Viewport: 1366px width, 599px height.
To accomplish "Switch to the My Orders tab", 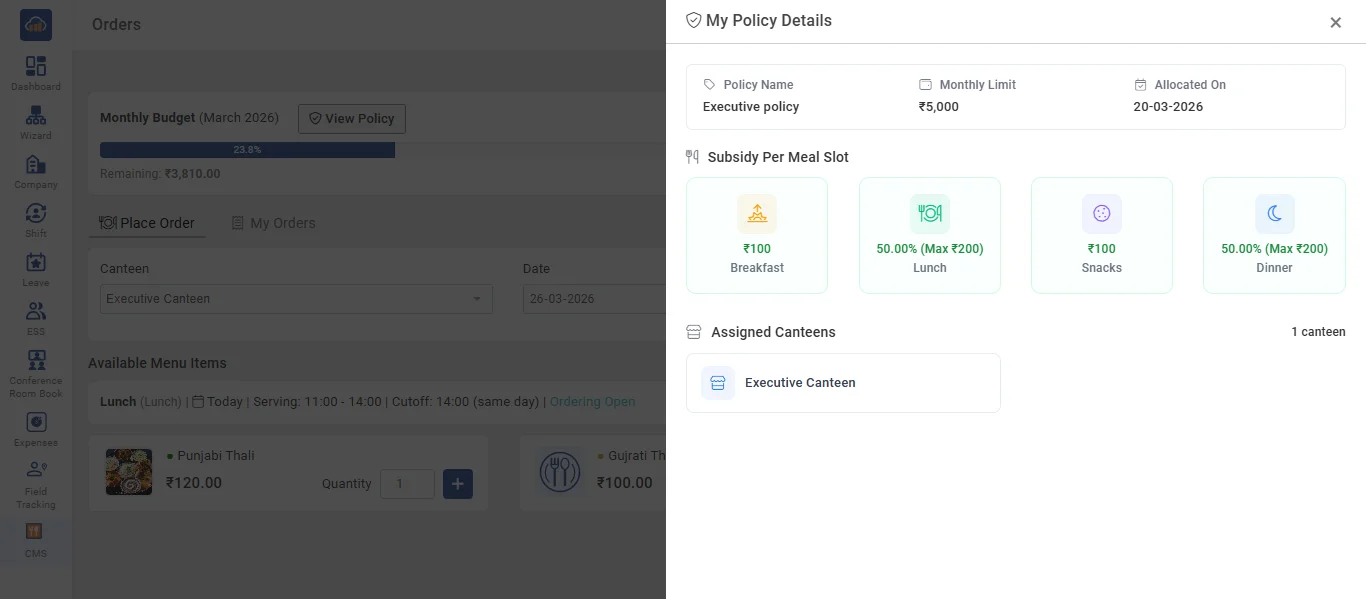I will pos(273,223).
